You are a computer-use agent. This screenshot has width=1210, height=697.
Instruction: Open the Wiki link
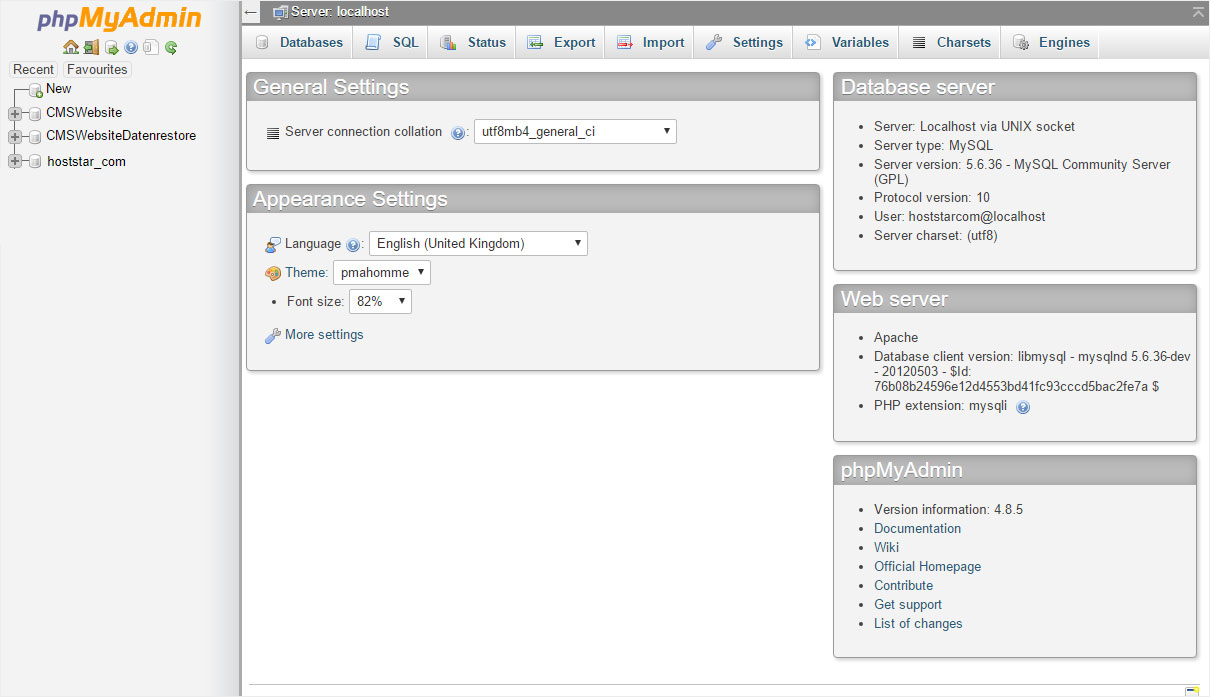point(886,547)
